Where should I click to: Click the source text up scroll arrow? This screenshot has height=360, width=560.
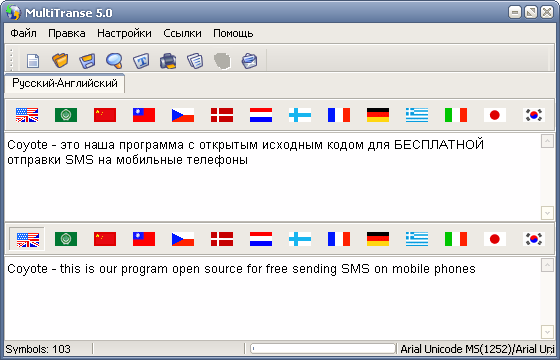point(547,141)
